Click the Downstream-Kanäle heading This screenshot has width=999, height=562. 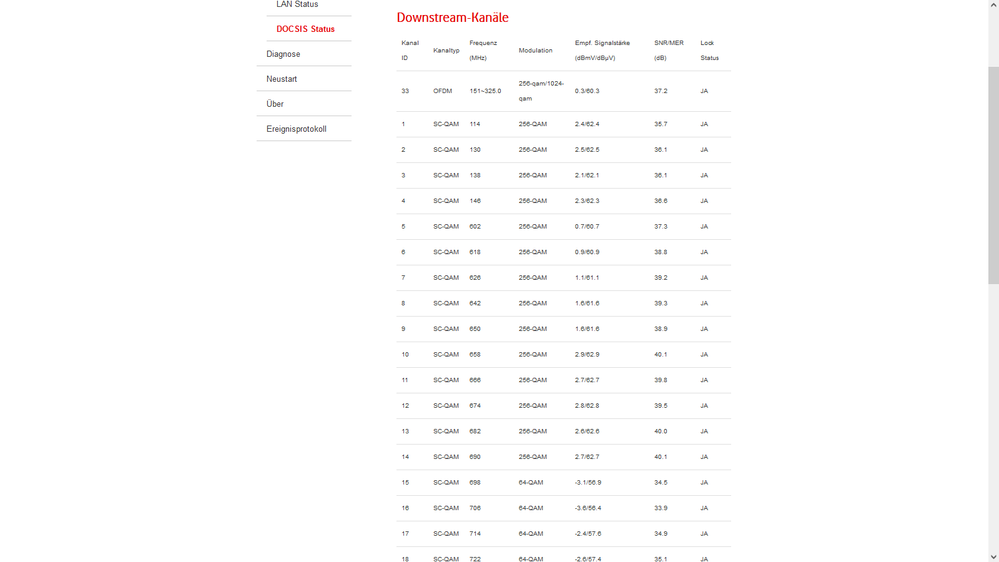coord(452,18)
